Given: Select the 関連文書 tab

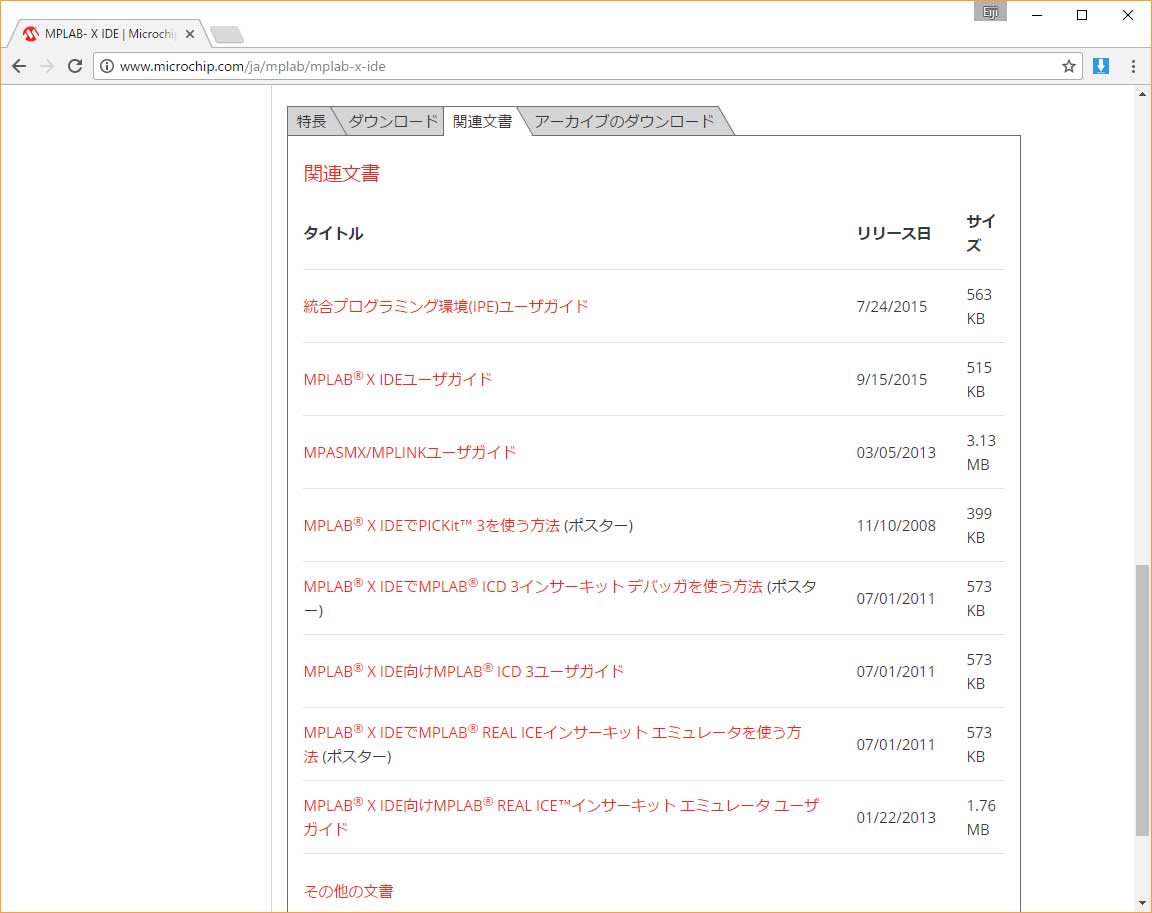Looking at the screenshot, I should coord(482,121).
